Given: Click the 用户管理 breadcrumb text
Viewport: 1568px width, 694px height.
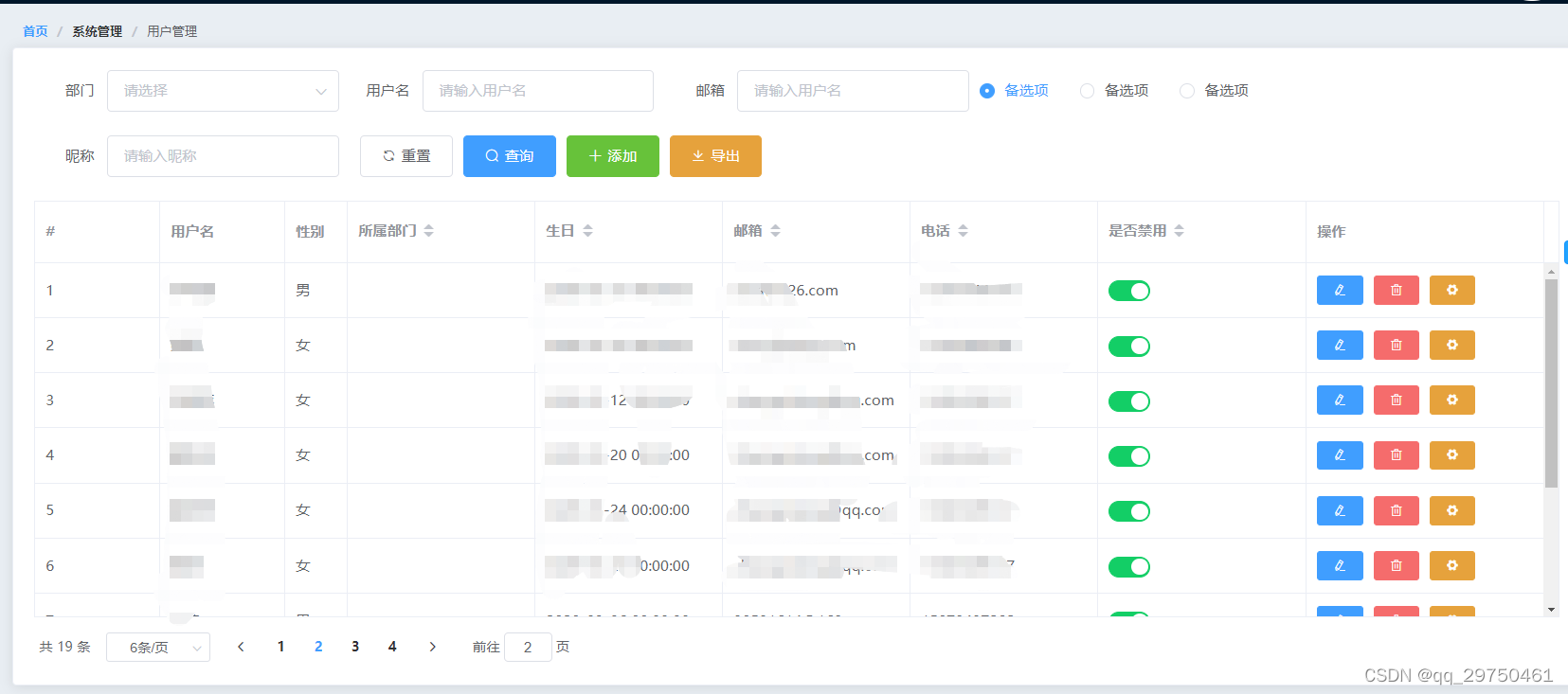Looking at the screenshot, I should (x=172, y=31).
